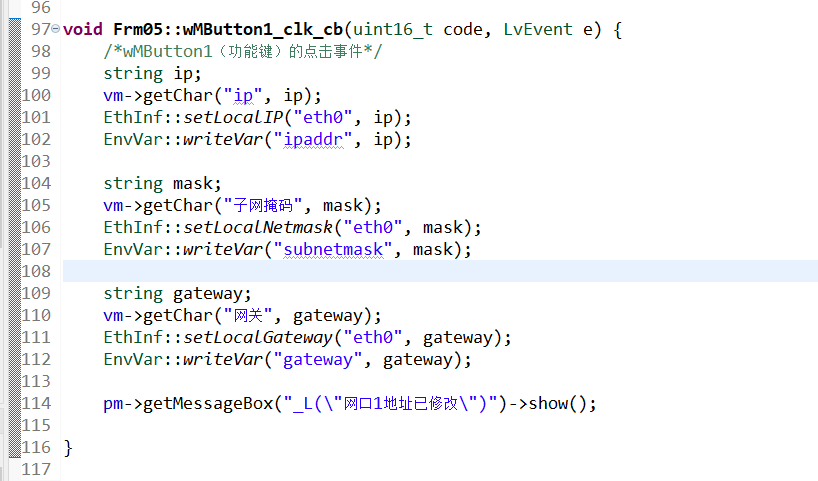This screenshot has width=818, height=481.
Task: Click the "网关" string literal
Action: point(248,316)
